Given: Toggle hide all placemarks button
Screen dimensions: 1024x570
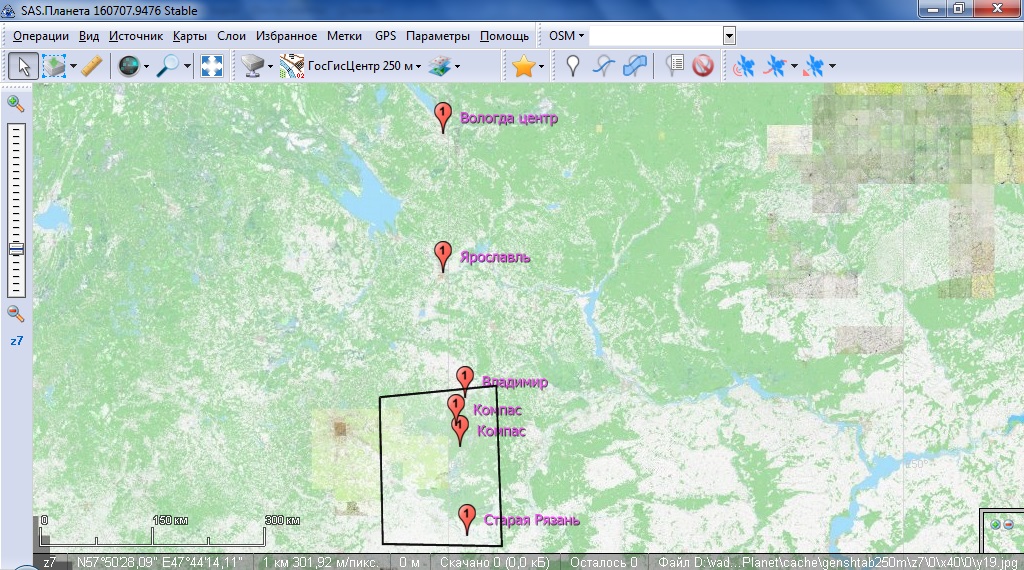Looking at the screenshot, I should point(702,67).
